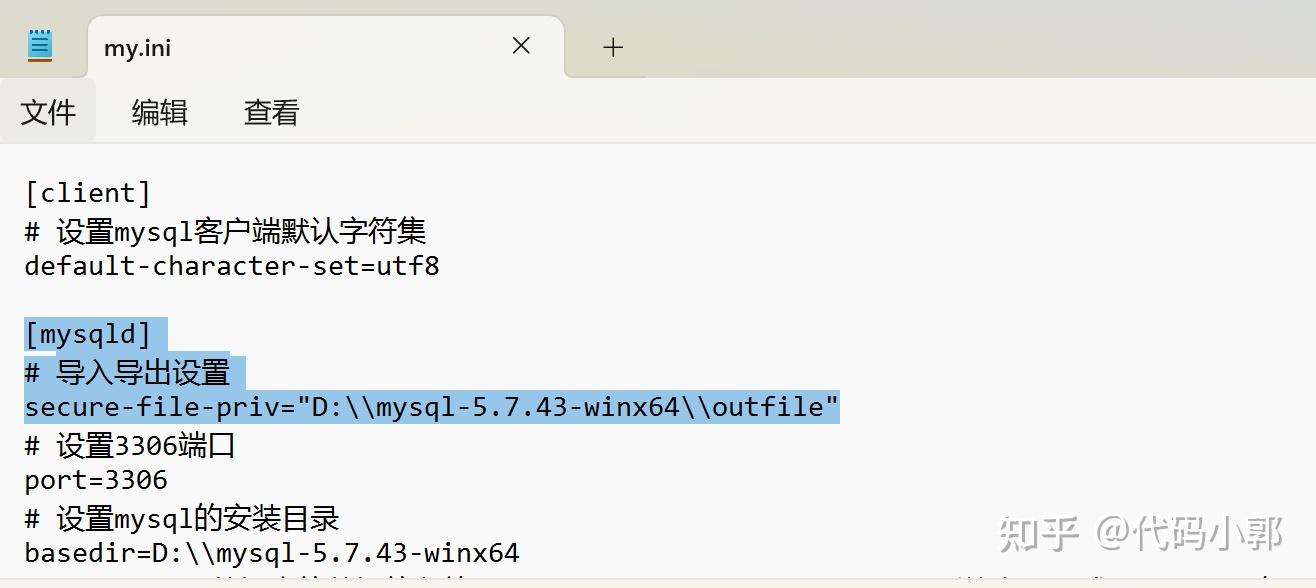Click the highlighted [mysqld] line
The image size is (1316, 588).
pos(88,335)
